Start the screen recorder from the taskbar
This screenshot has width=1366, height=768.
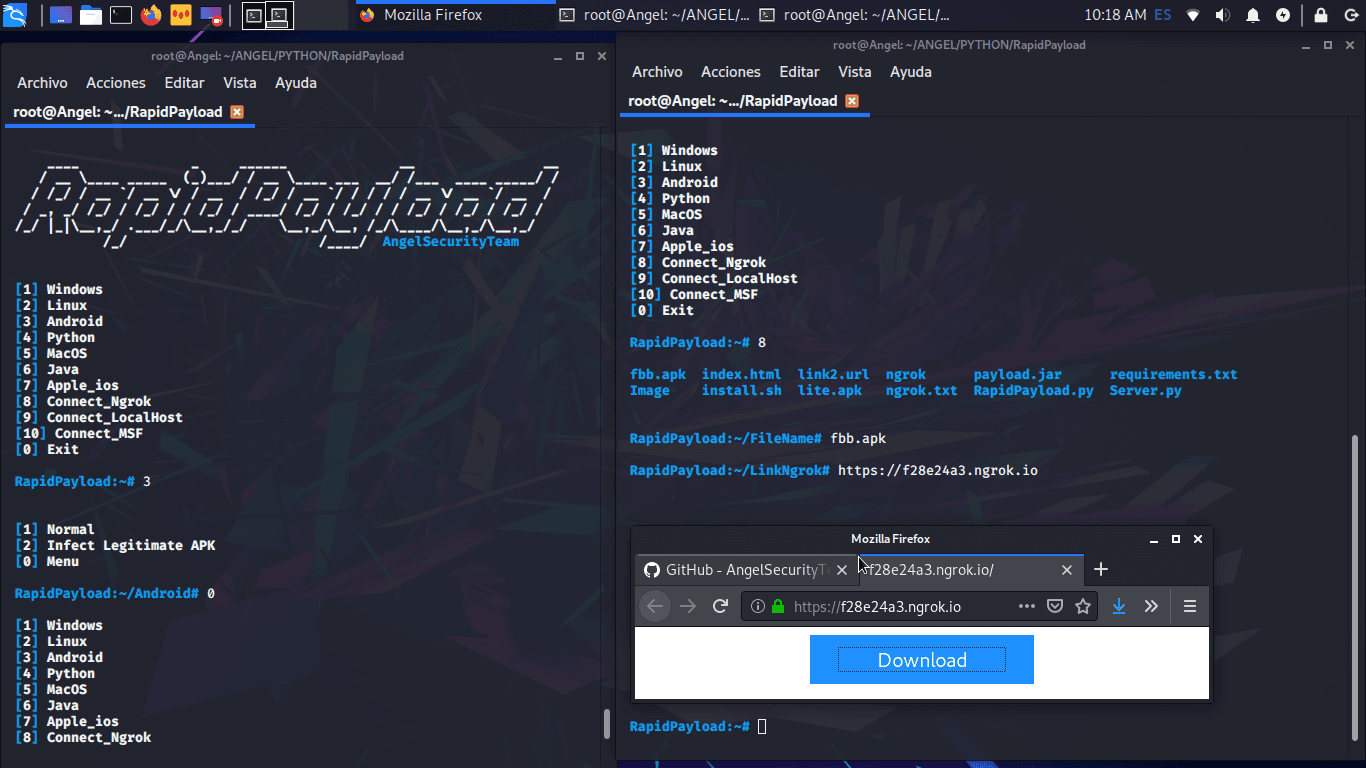(210, 15)
